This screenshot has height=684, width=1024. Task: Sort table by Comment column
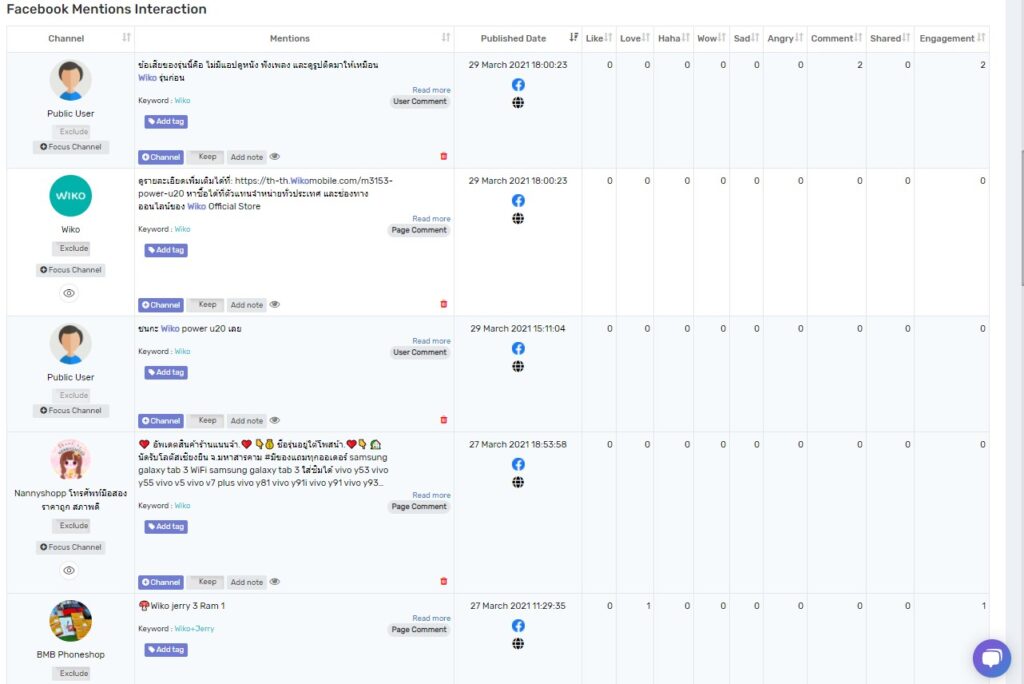pos(858,38)
